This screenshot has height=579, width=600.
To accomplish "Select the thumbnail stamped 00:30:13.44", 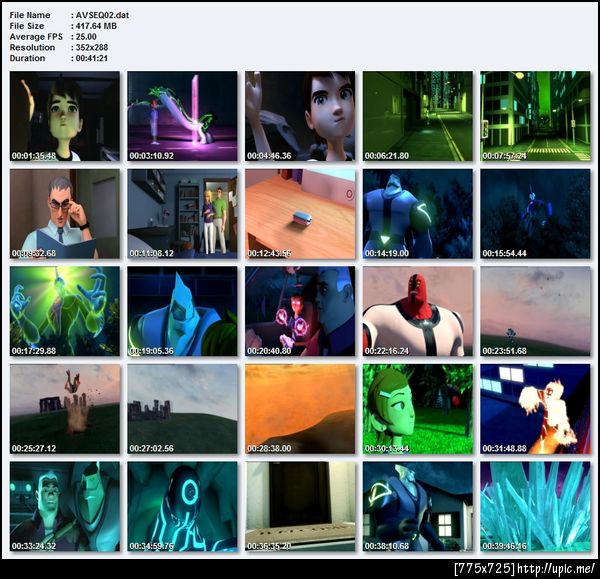I will click(x=417, y=409).
